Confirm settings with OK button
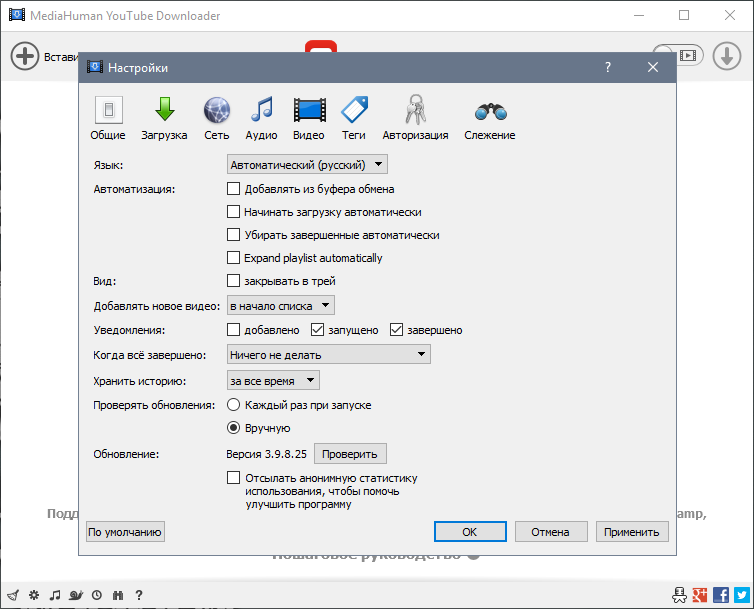Screen dimensions: 754x609 470,532
